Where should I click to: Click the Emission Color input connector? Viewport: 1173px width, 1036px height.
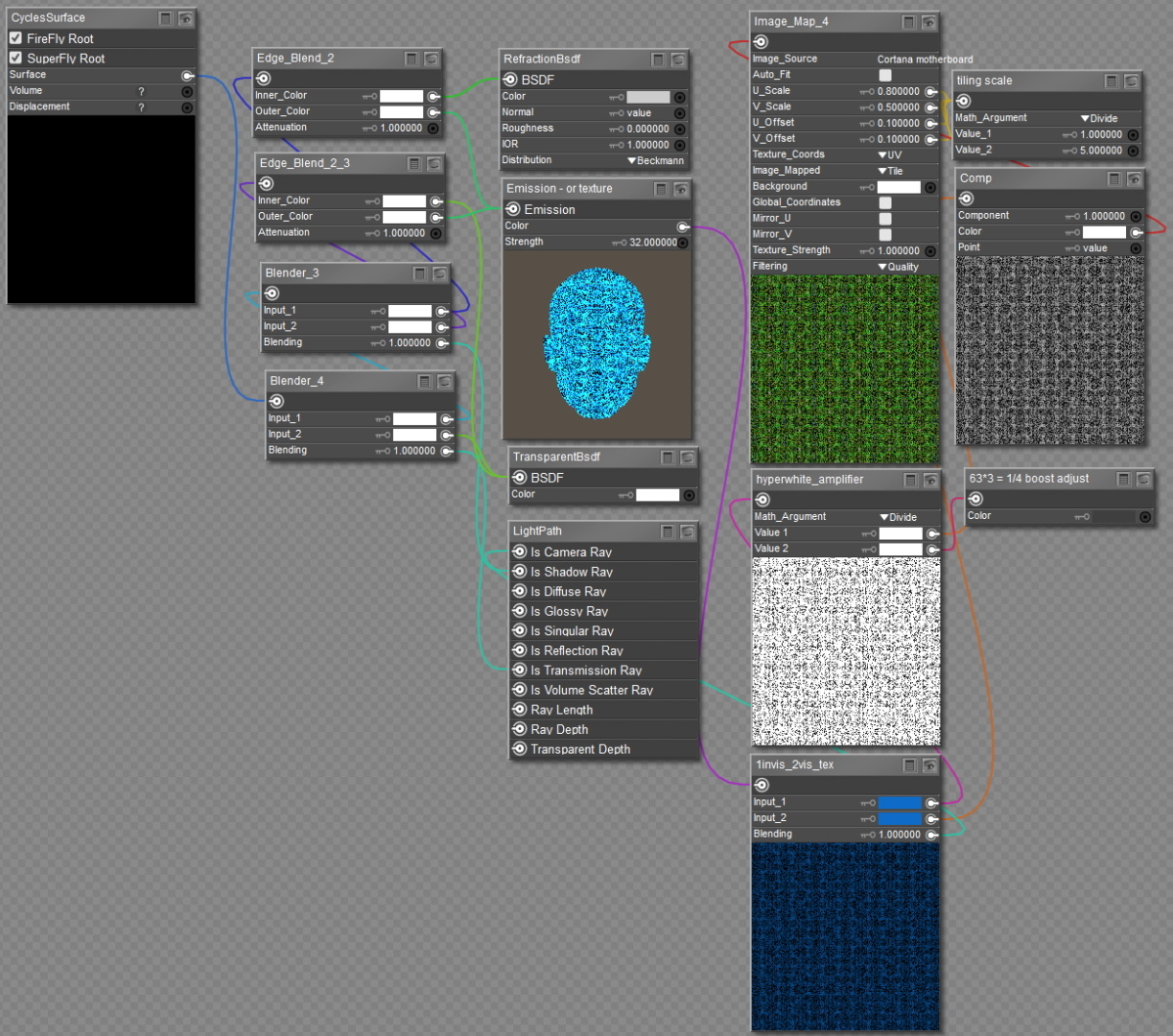682,227
